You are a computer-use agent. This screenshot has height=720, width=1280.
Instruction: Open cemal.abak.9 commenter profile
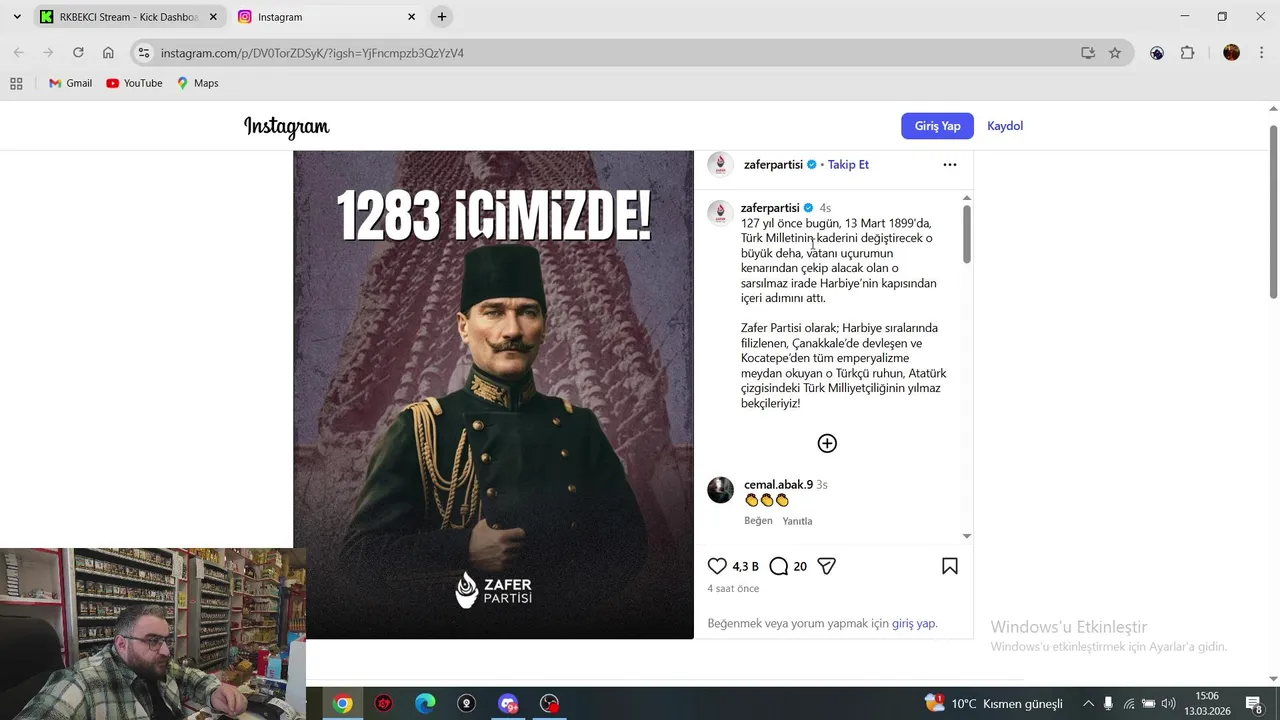(778, 485)
